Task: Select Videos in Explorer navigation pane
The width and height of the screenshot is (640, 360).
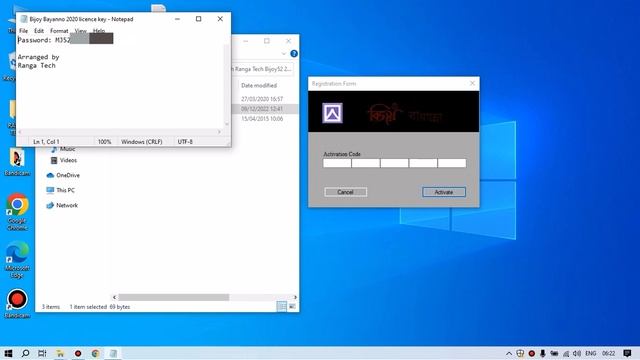Action: (64, 160)
